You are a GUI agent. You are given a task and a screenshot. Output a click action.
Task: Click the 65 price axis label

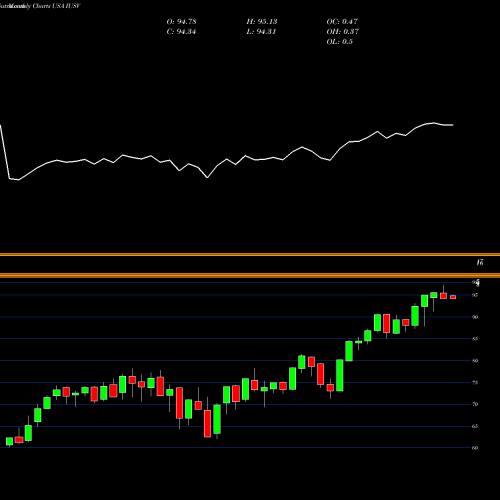(475, 426)
